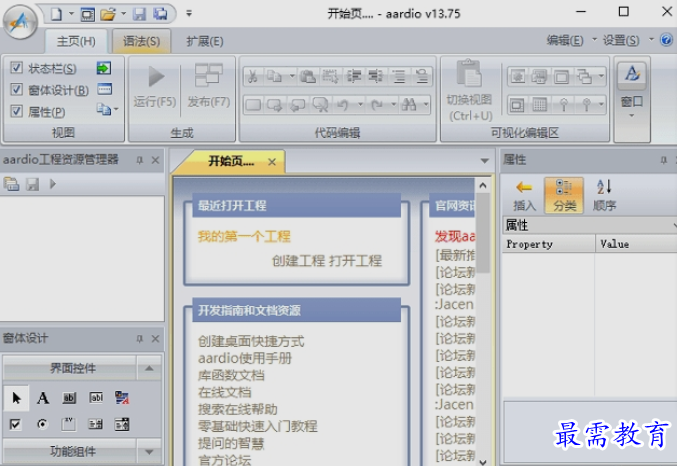677x466 pixels.
Task: Close the 窗体设计 panel
Action: pyautogui.click(x=155, y=339)
